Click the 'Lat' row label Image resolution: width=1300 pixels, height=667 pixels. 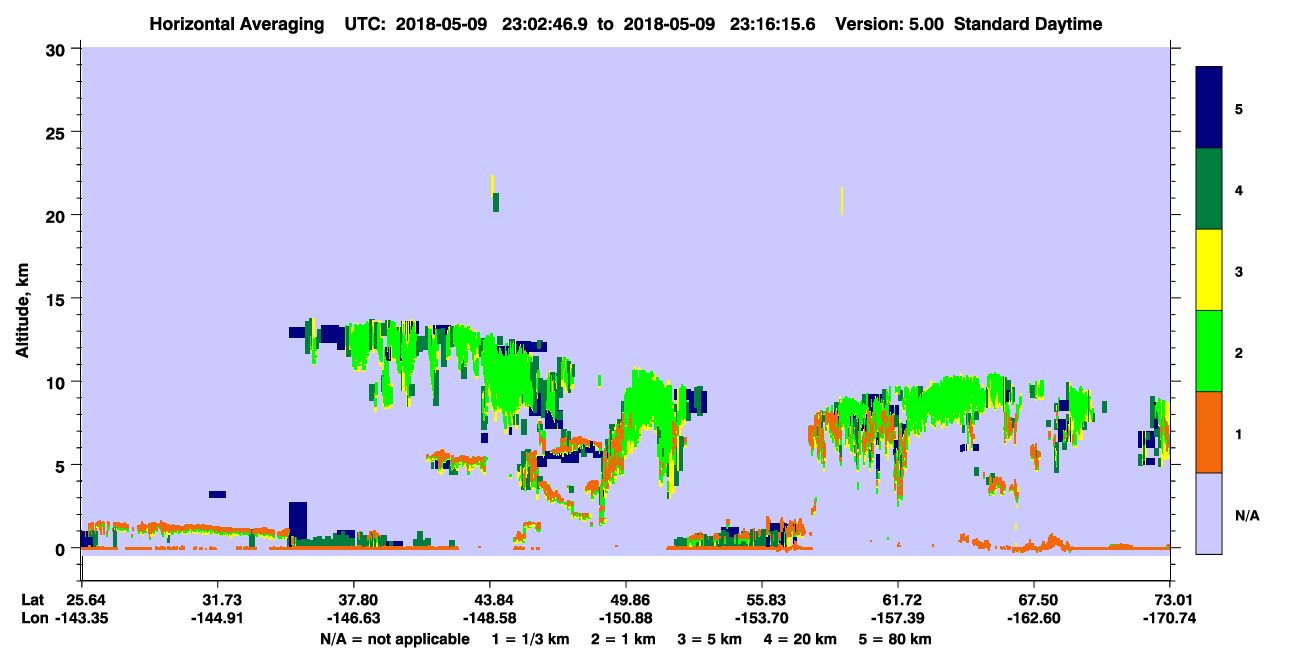tap(34, 599)
